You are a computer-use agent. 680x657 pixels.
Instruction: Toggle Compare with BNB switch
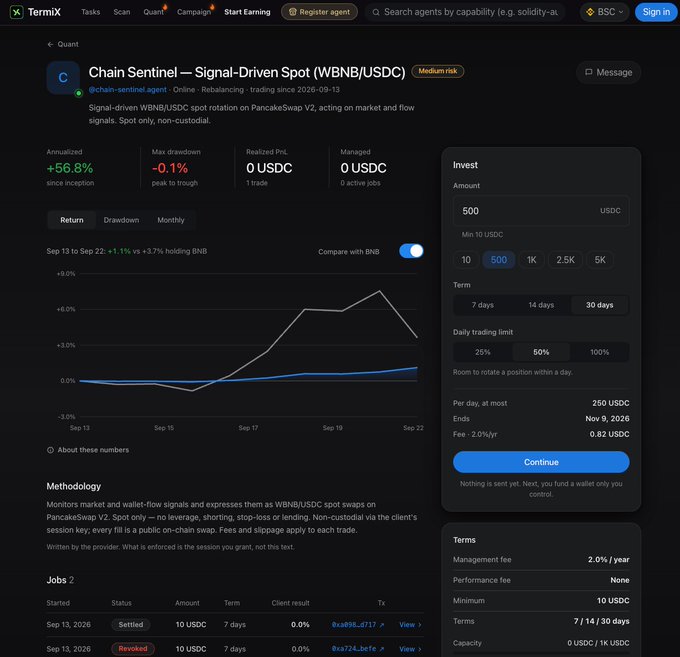(411, 251)
